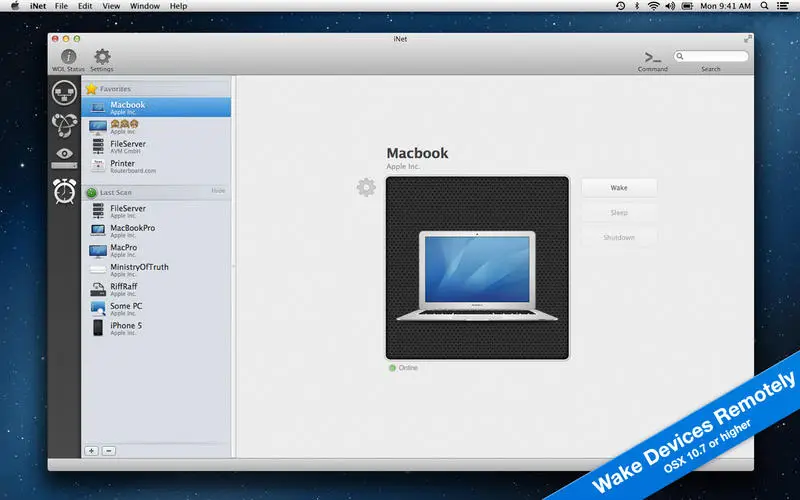Open the View menu

[111, 6]
